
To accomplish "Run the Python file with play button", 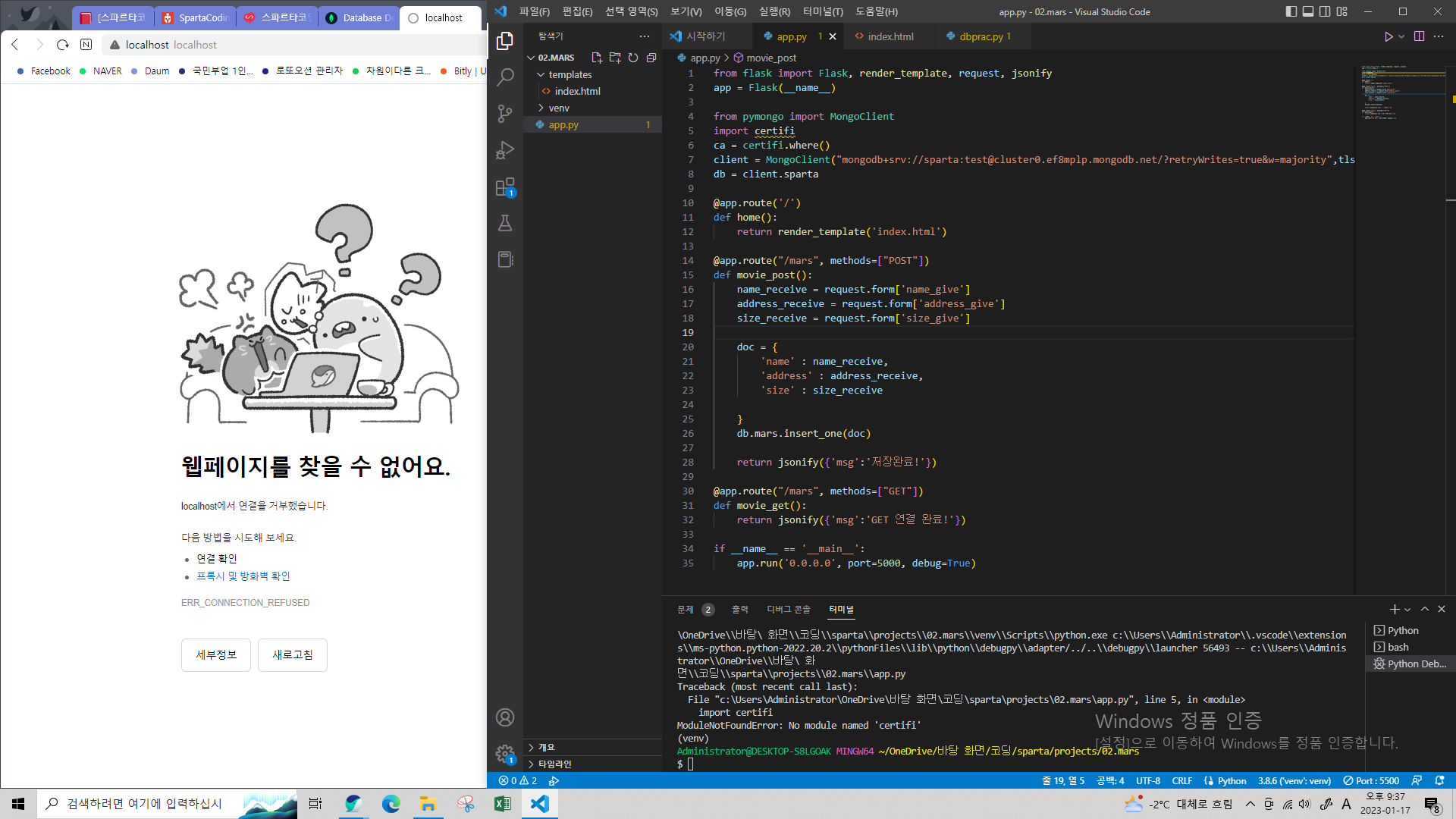I will point(1389,36).
